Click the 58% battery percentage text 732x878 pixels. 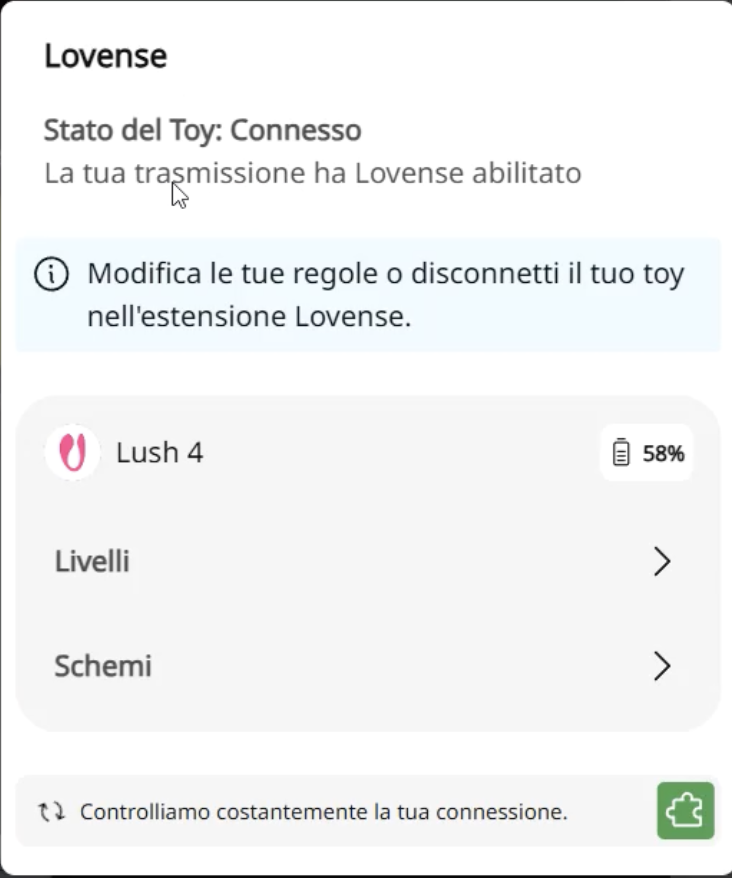pos(663,454)
